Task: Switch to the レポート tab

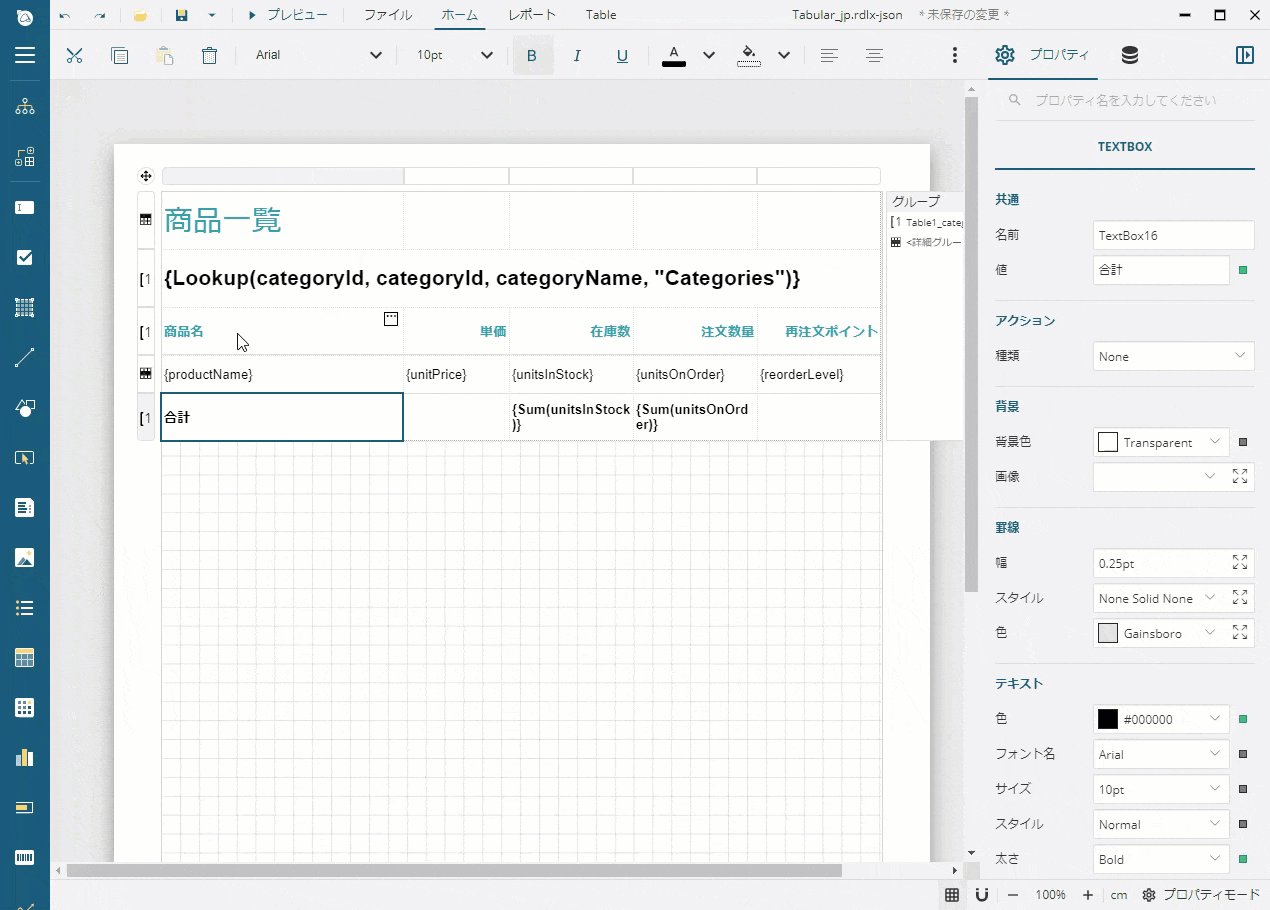Action: [532, 15]
